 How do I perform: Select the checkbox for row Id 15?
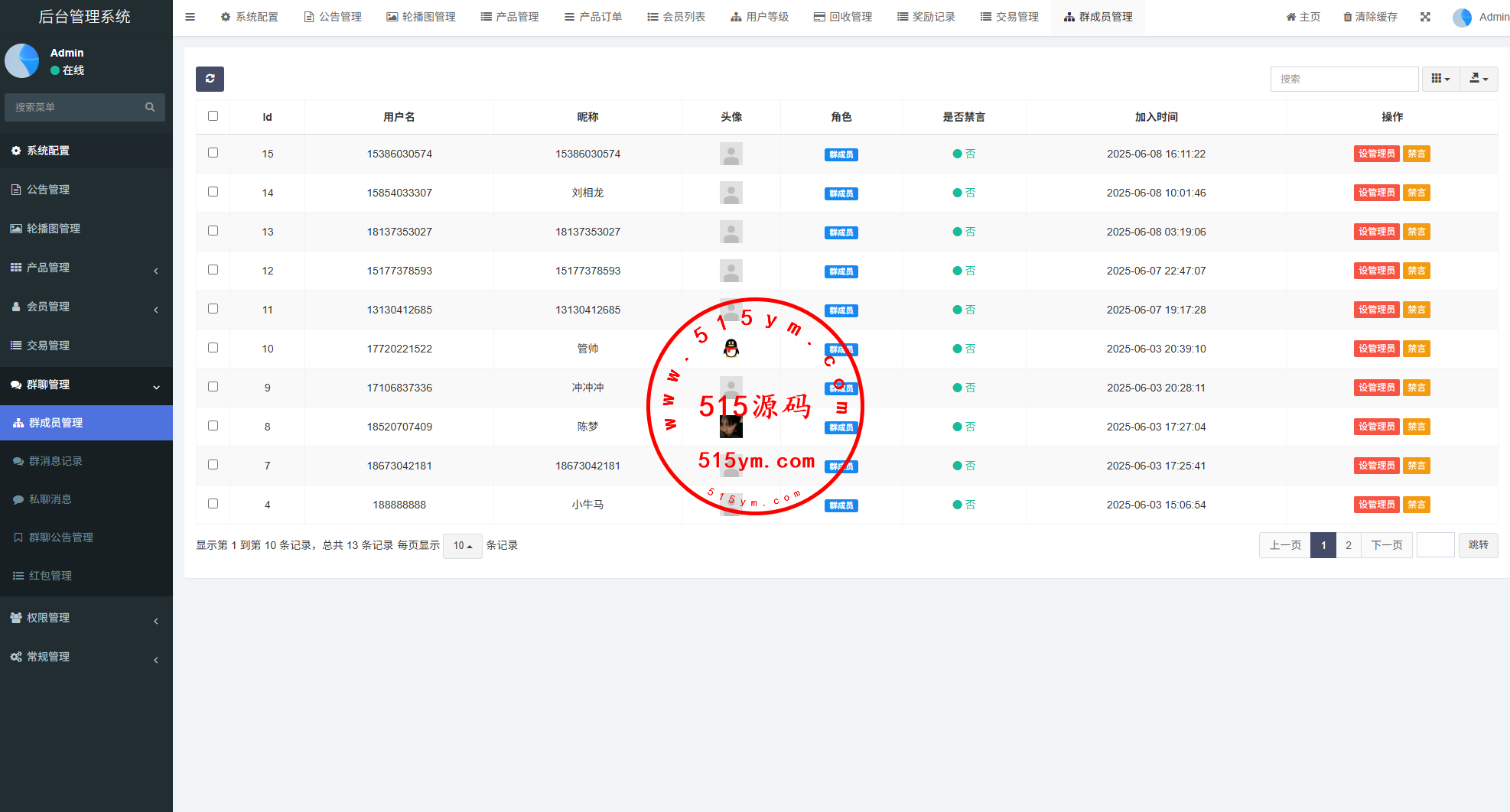213,153
